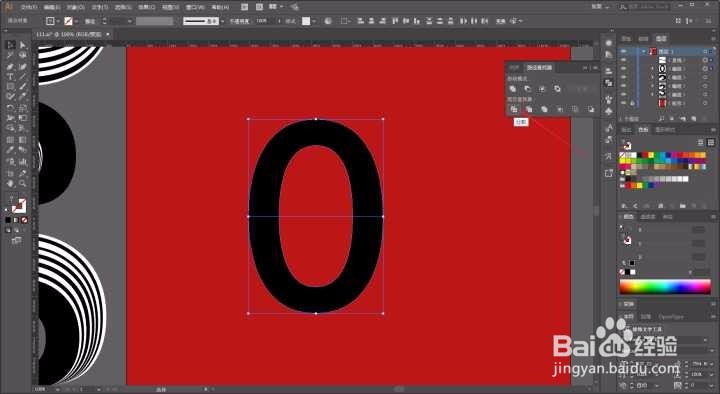The width and height of the screenshot is (720, 394).
Task: Select the Paintbrush tool
Action: click(x=22, y=87)
